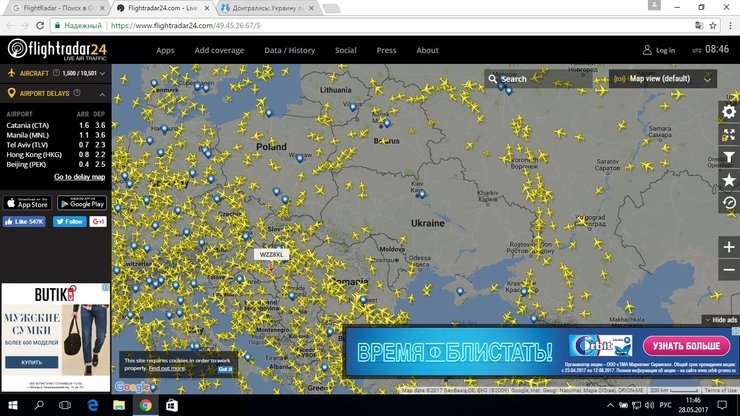Viewport: 740px width, 416px height.
Task: Click the Got it cookie button
Action: (x=225, y=368)
